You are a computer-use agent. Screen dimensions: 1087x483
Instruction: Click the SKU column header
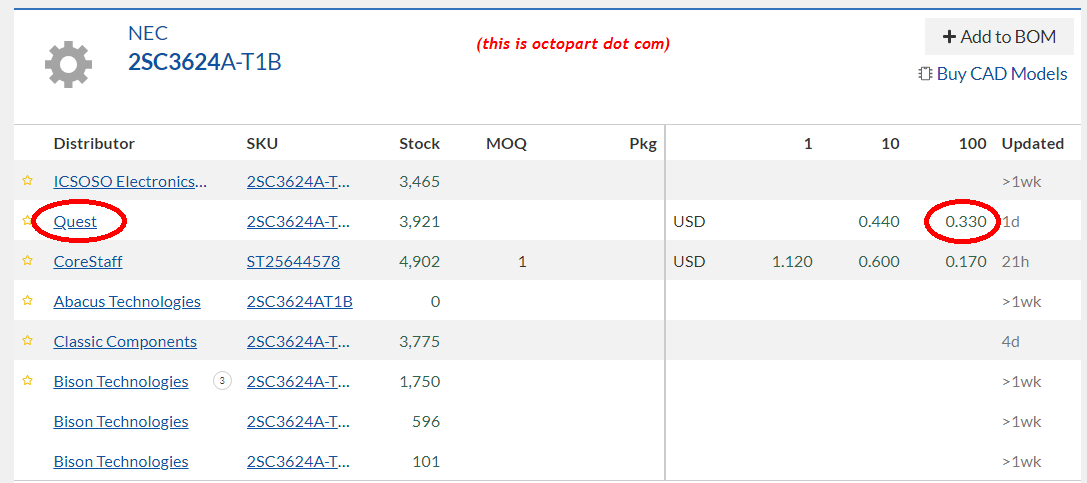(x=262, y=143)
